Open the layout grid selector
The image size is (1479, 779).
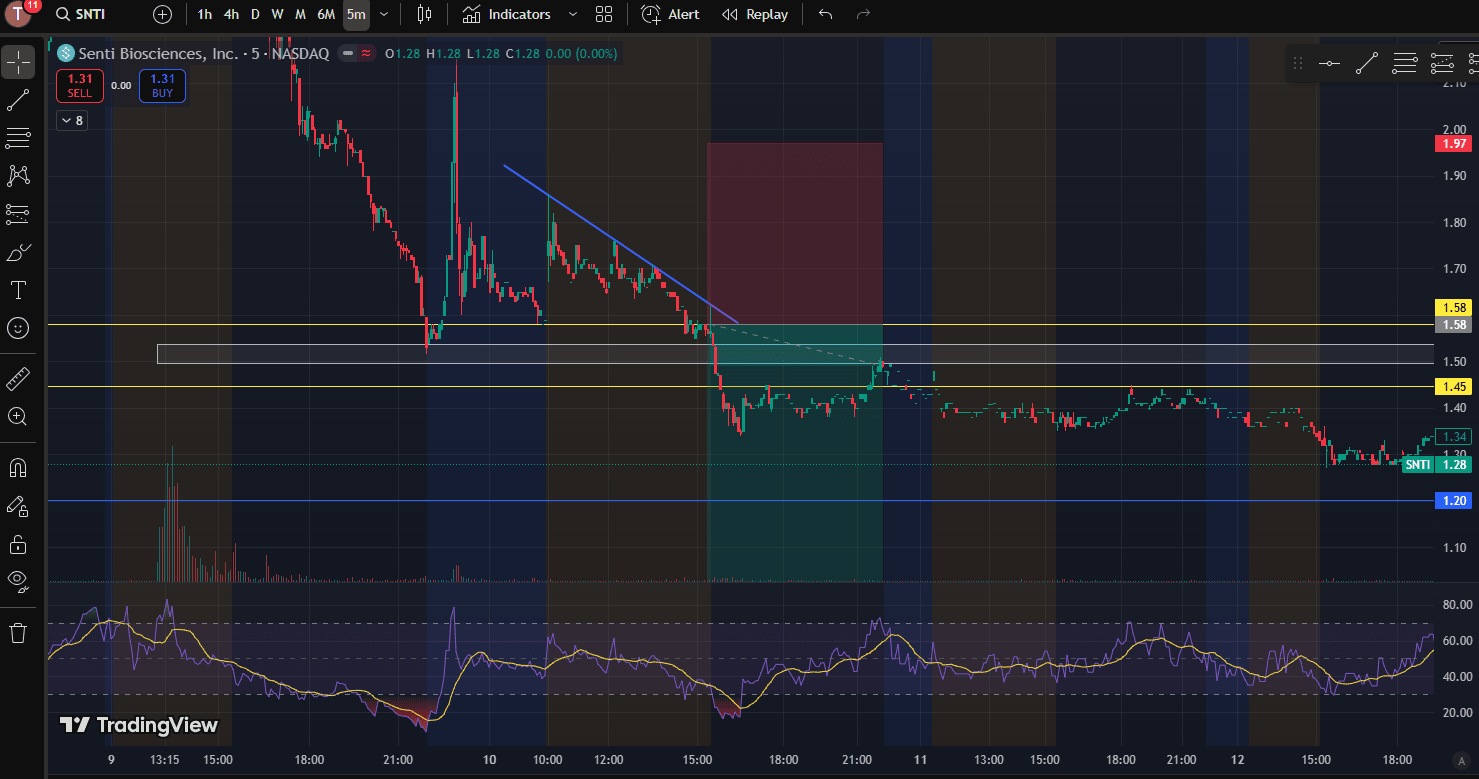603,14
